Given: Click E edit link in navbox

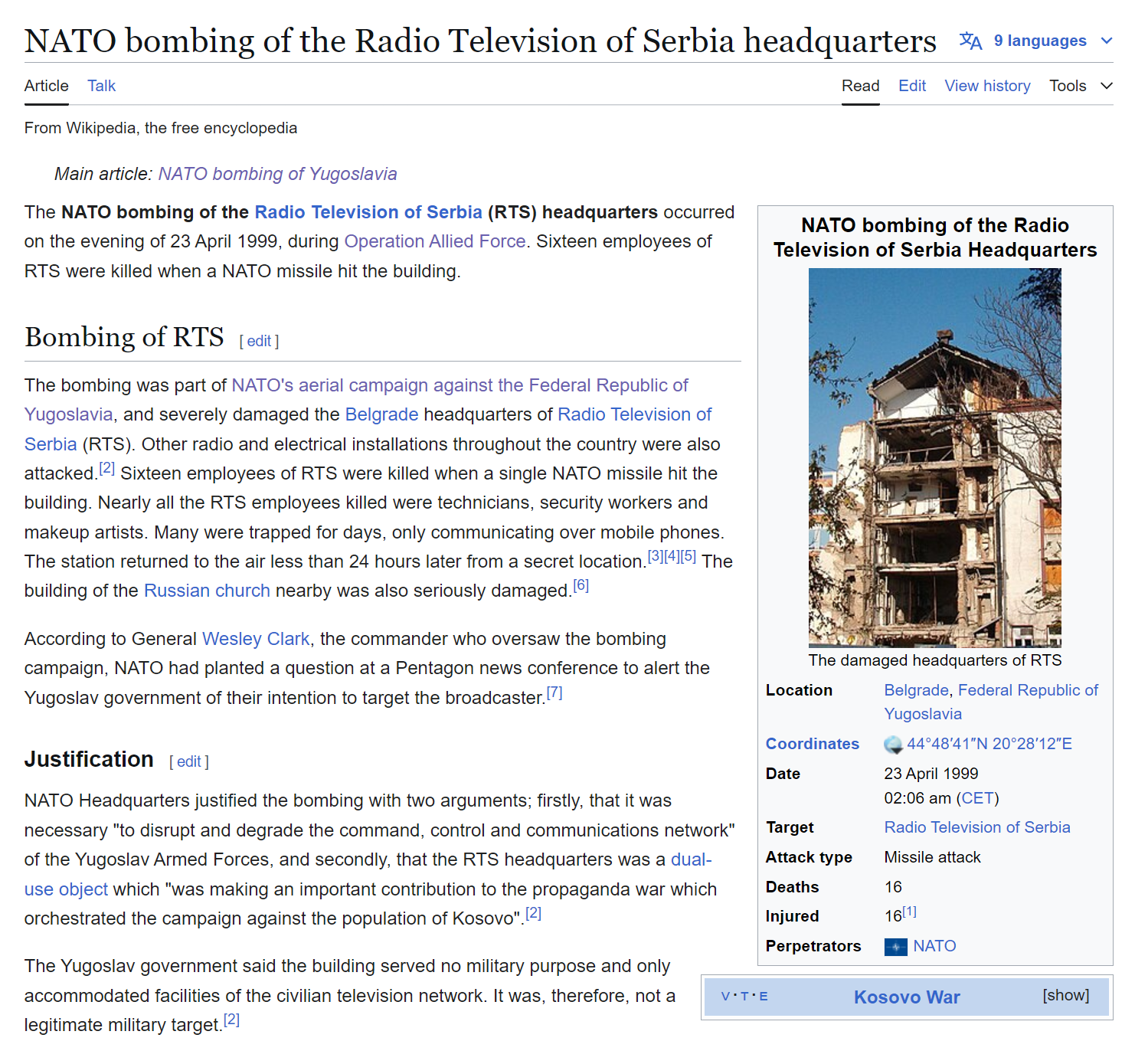Looking at the screenshot, I should click(x=764, y=997).
